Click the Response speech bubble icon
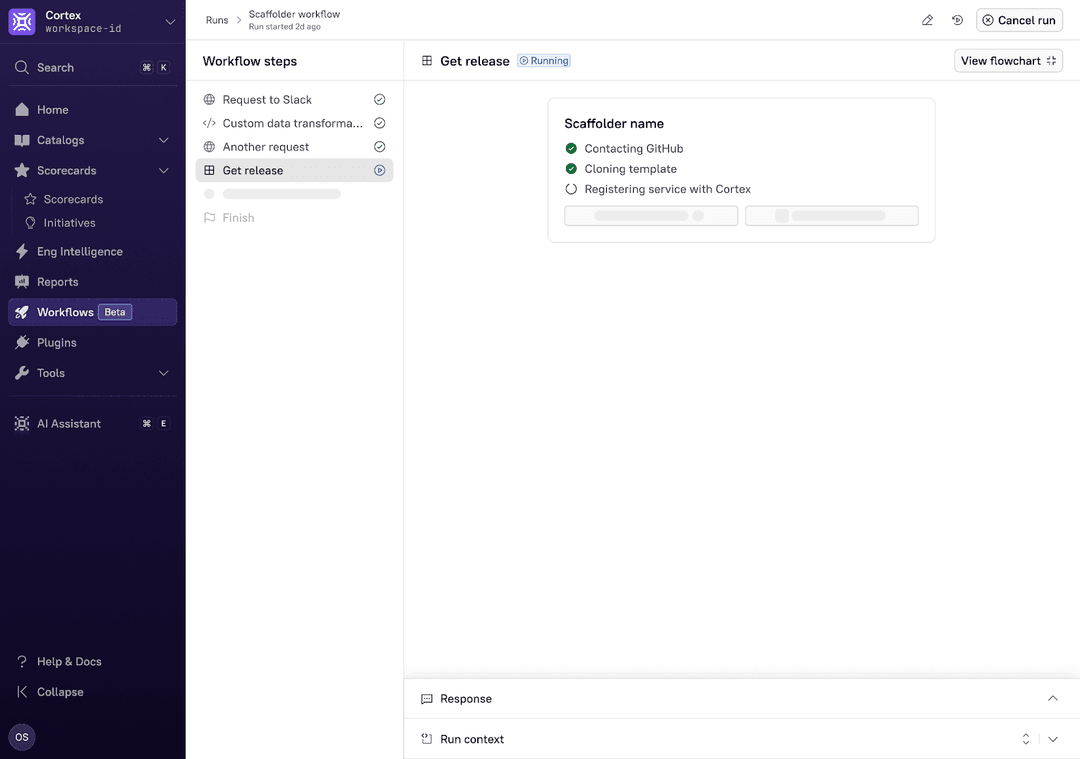This screenshot has width=1080, height=759. click(427, 698)
